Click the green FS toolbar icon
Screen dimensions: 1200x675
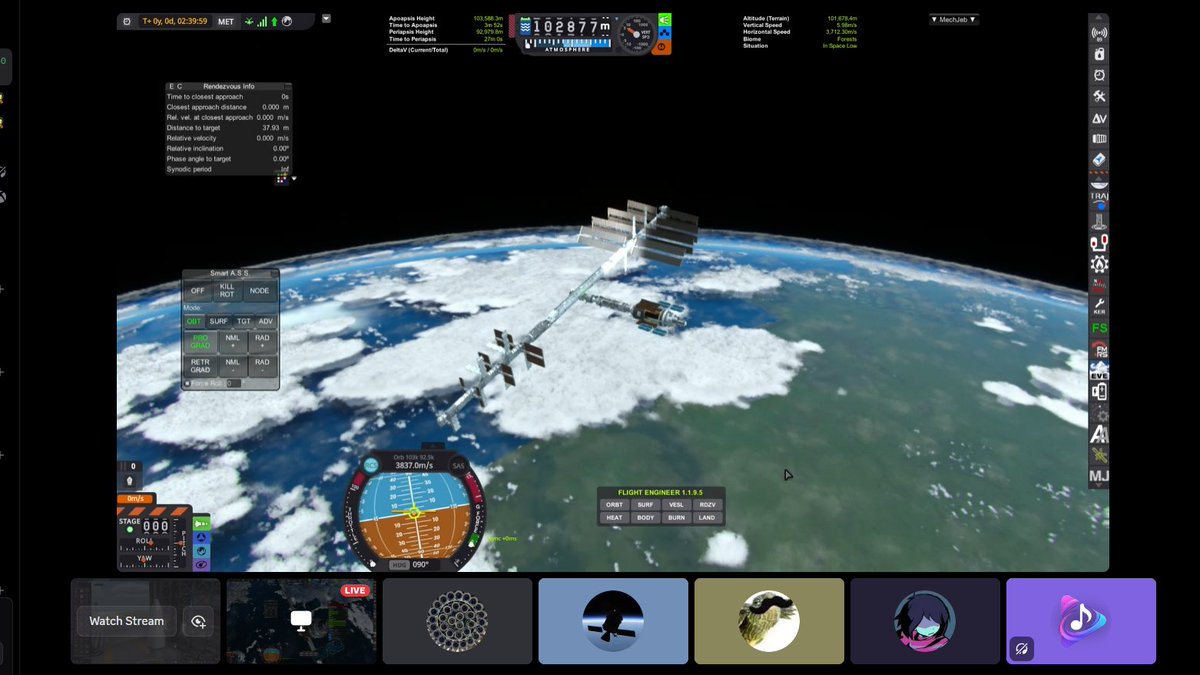pos(1099,328)
